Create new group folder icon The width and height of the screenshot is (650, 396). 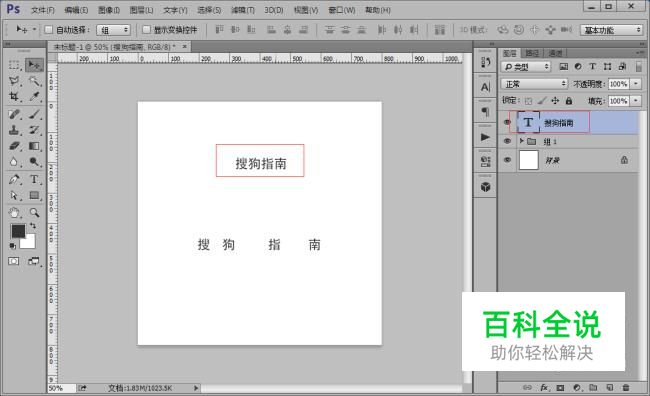(593, 387)
